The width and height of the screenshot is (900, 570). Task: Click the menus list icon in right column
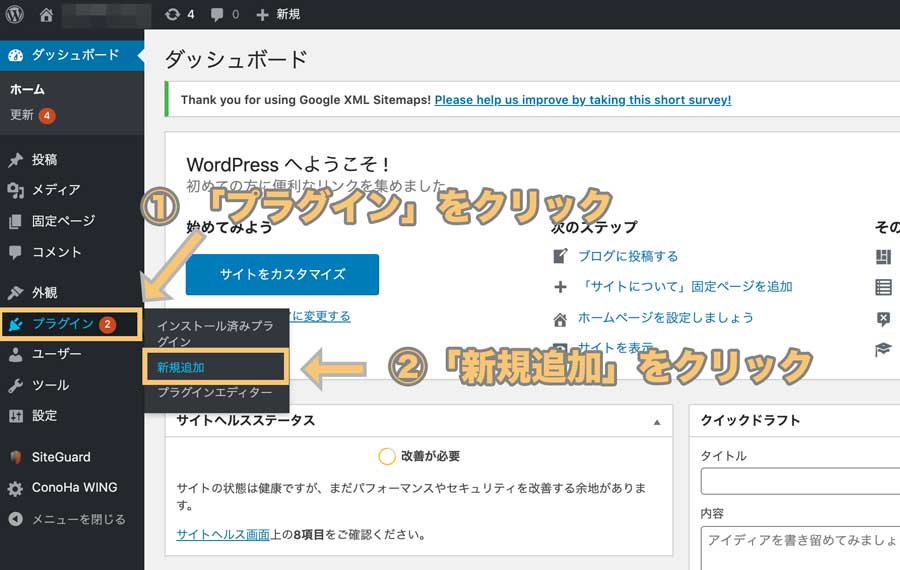(x=883, y=286)
